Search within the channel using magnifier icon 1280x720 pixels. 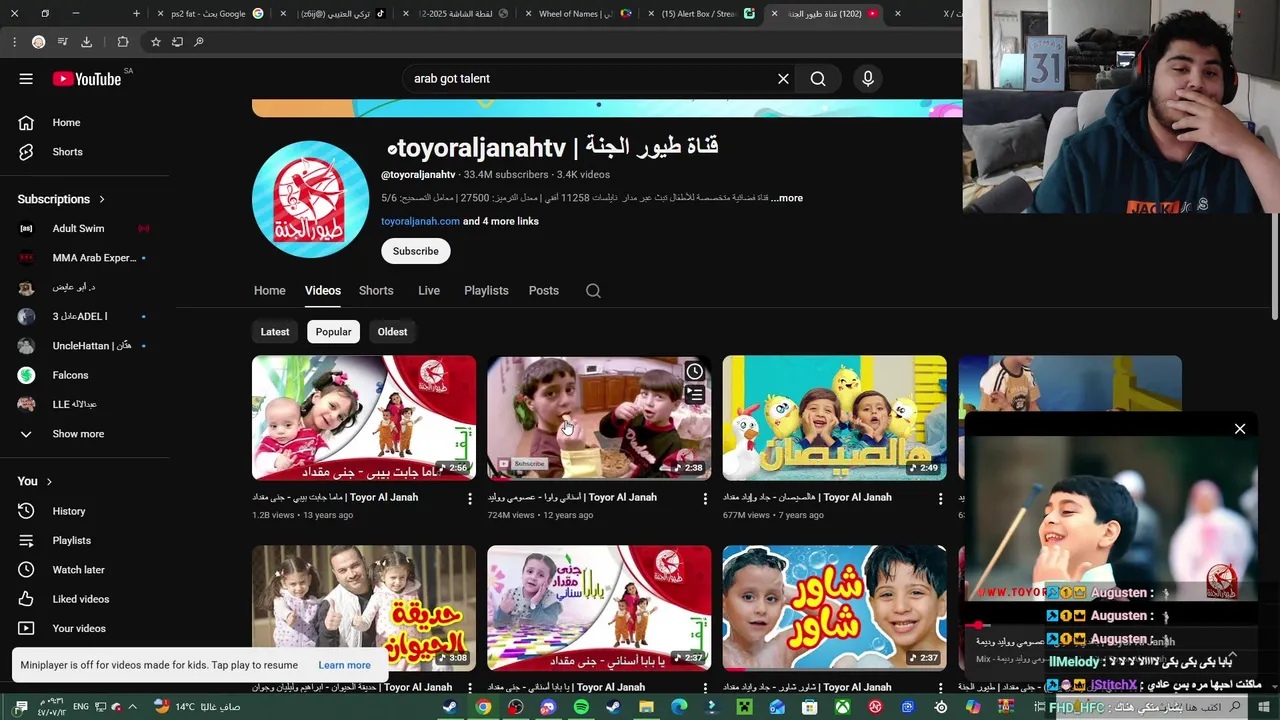(x=593, y=291)
